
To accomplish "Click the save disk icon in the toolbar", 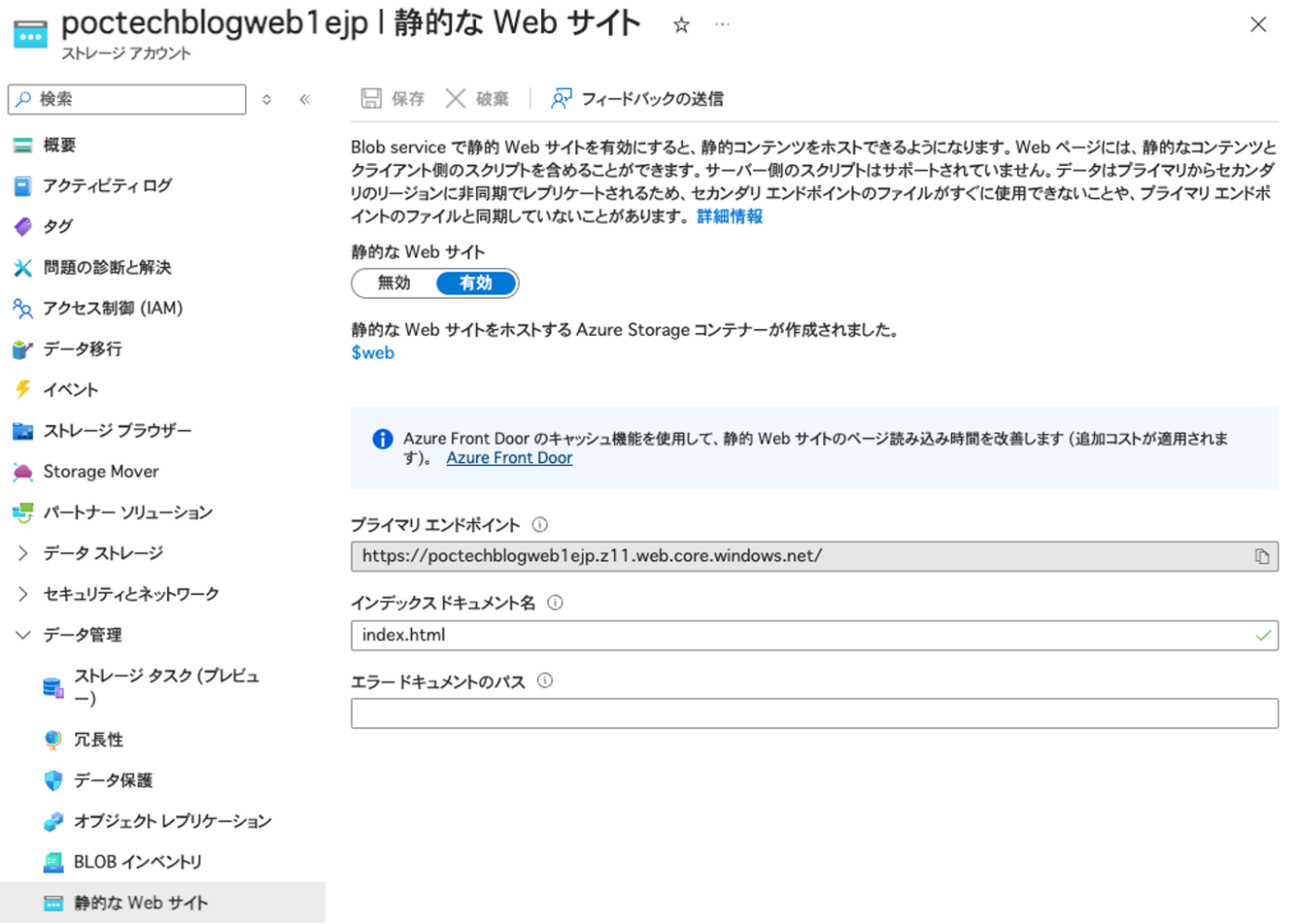I will [371, 98].
